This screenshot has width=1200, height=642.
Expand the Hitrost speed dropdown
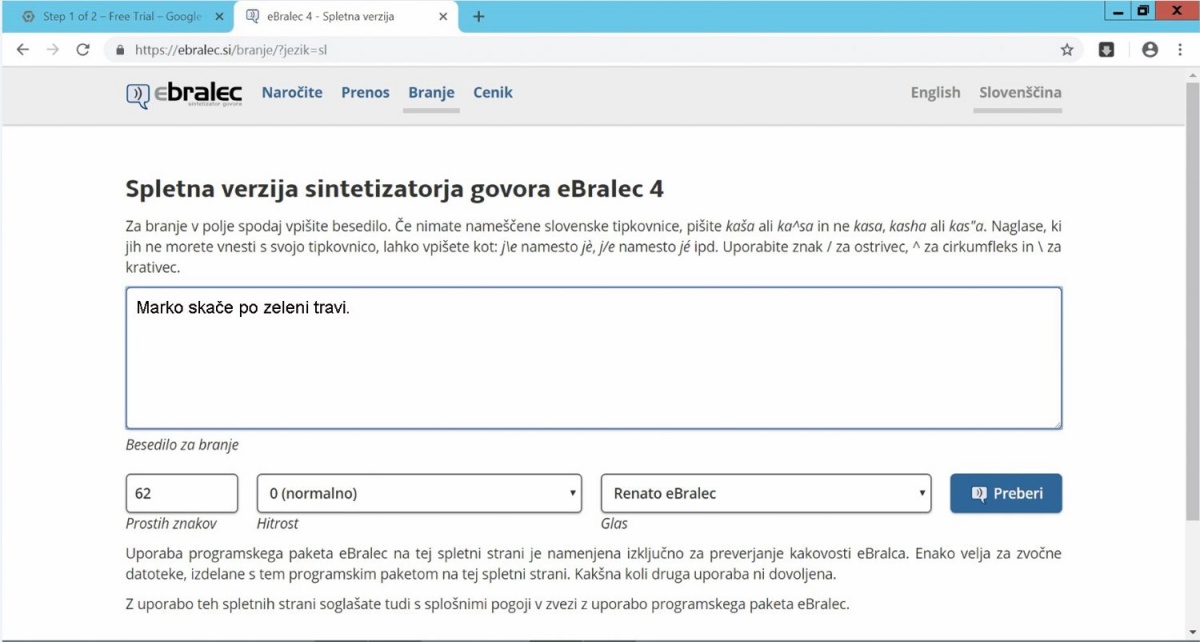419,493
